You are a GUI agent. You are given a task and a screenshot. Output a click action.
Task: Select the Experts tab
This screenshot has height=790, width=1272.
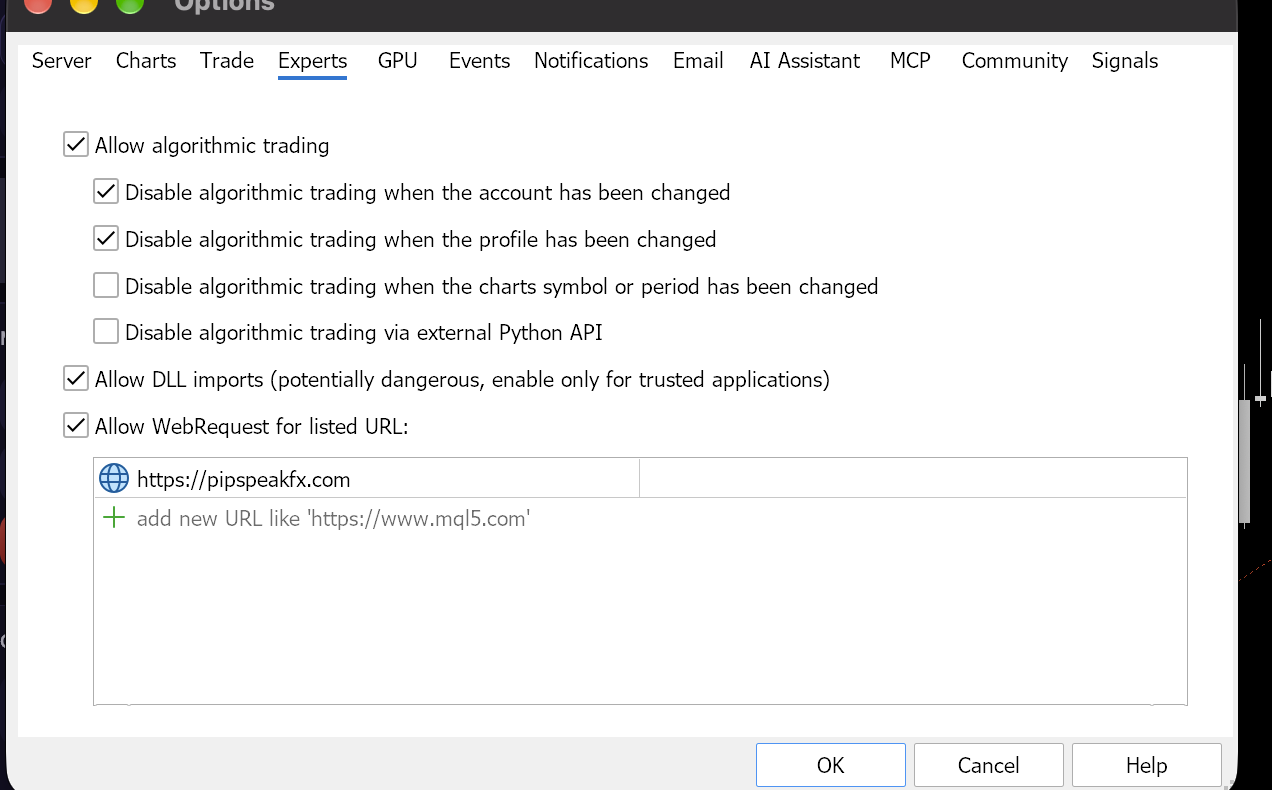[312, 62]
